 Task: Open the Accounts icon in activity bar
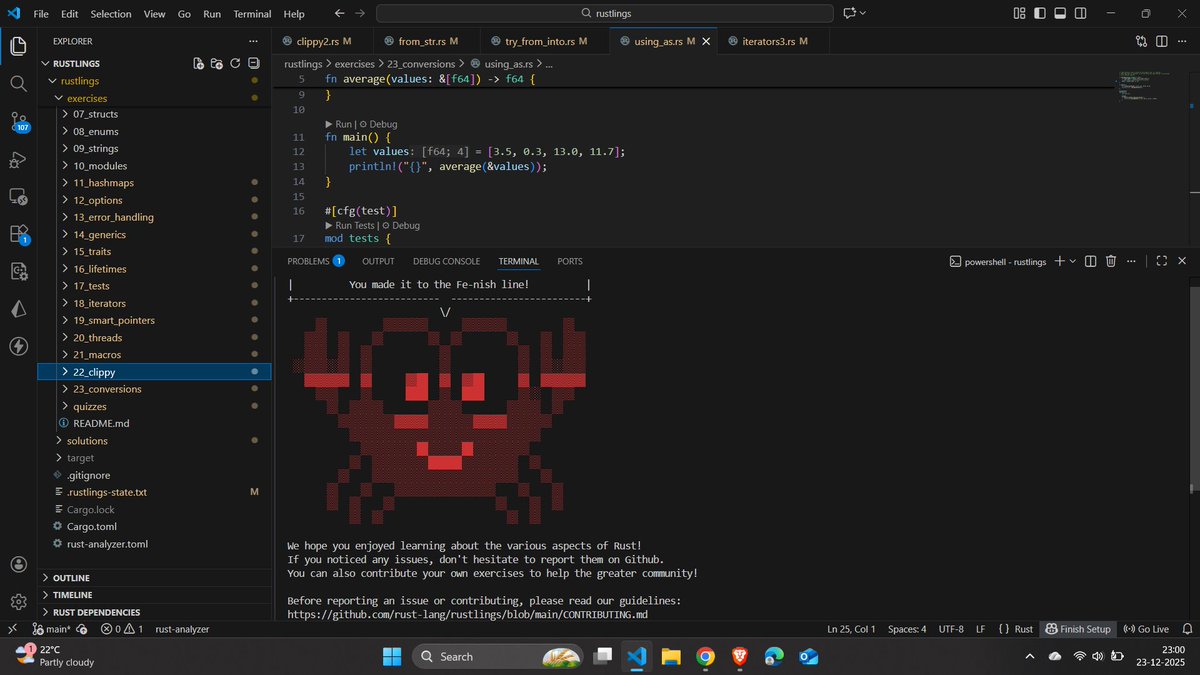tap(18, 564)
